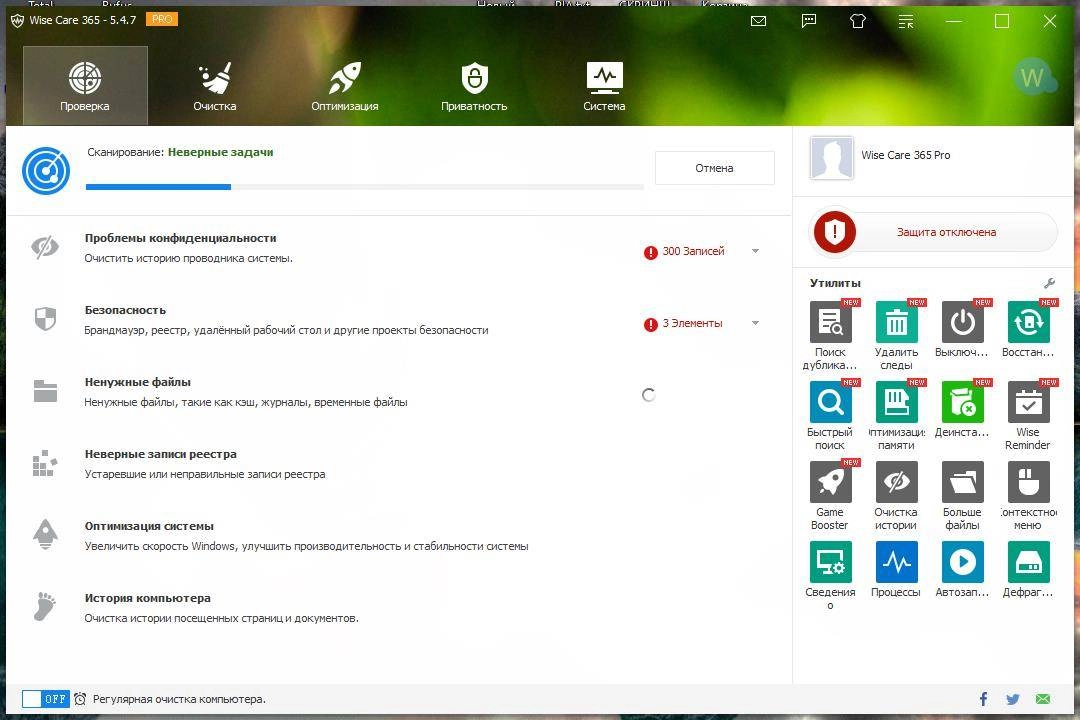Click the 300 Записей result link

pos(693,251)
